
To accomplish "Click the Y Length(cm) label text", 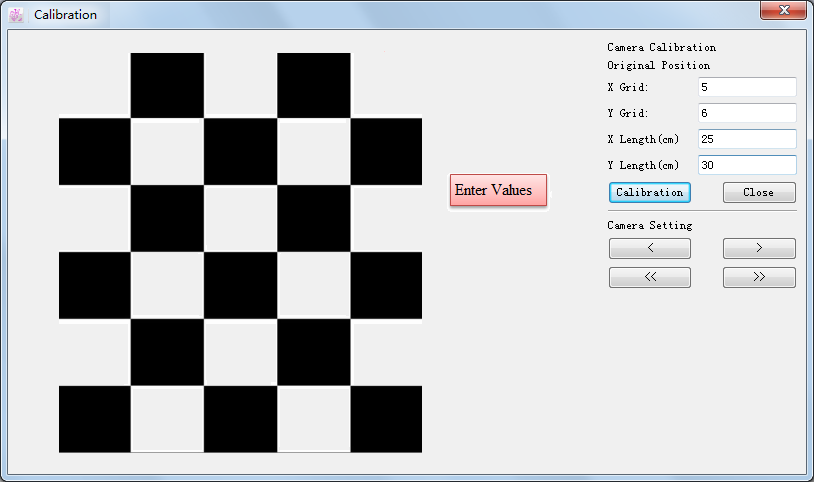I will click(643, 165).
